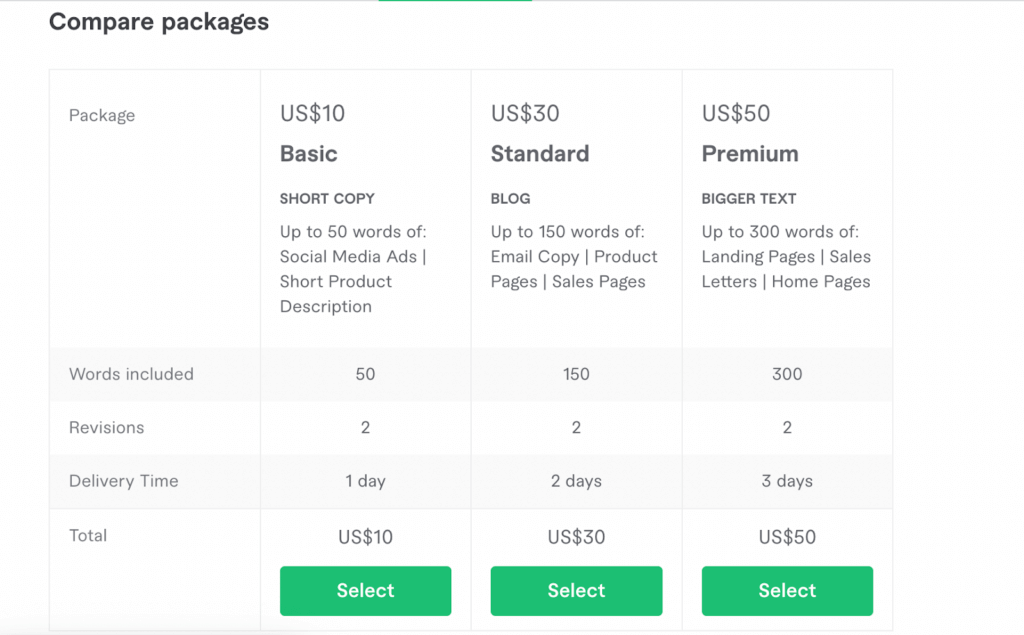The width and height of the screenshot is (1024, 635).
Task: Select the Basic package button
Action: click(365, 591)
